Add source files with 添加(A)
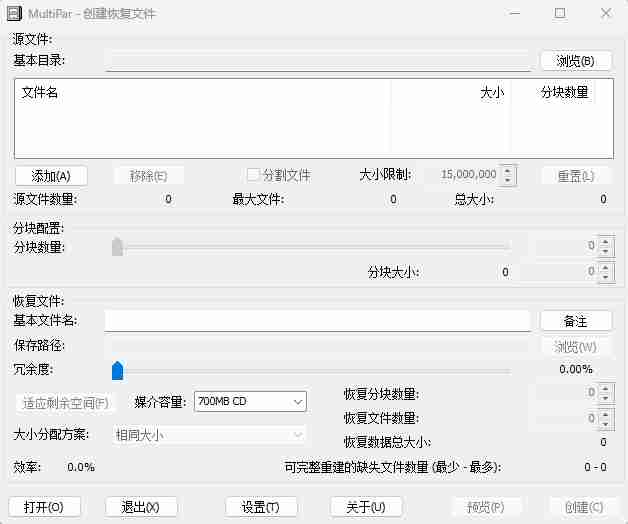Viewport: 628px width, 524px height. (51, 175)
